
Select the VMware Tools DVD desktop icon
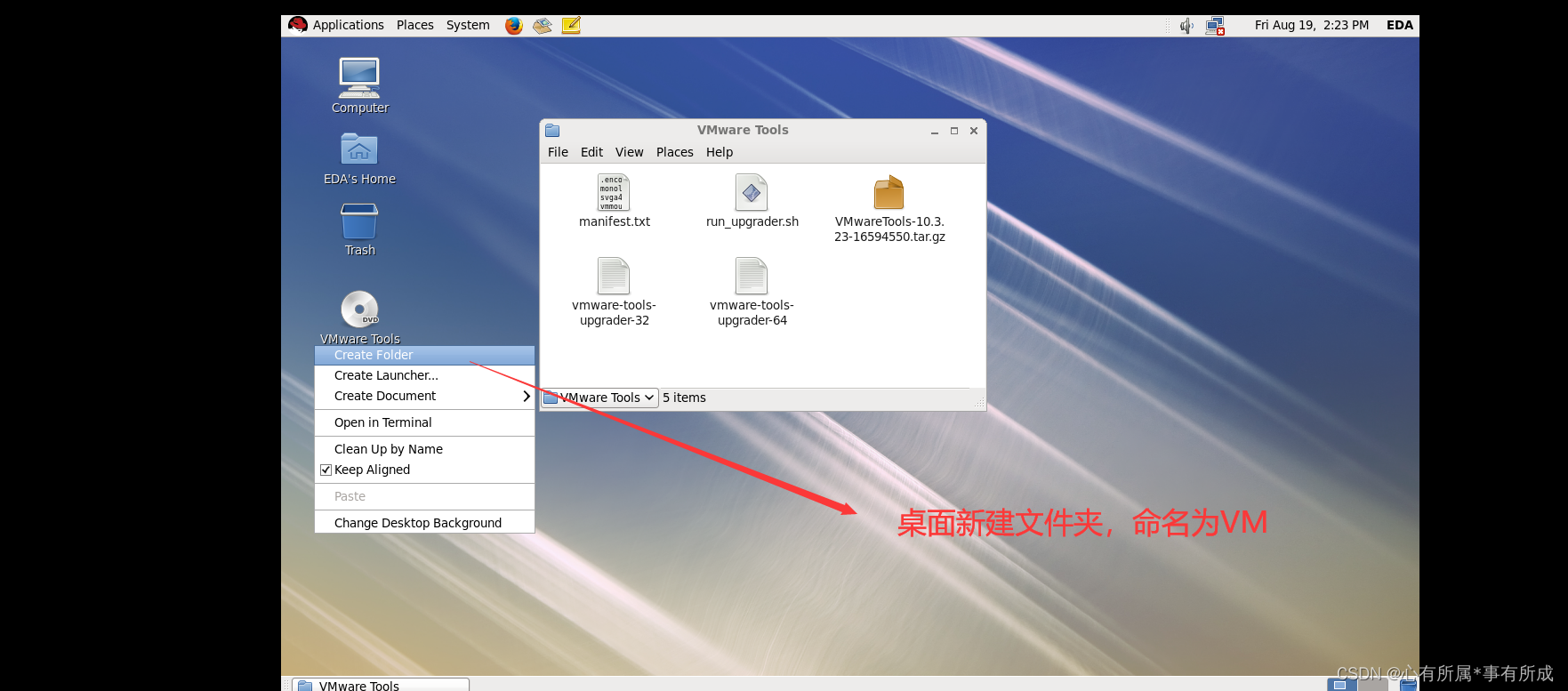[359, 309]
